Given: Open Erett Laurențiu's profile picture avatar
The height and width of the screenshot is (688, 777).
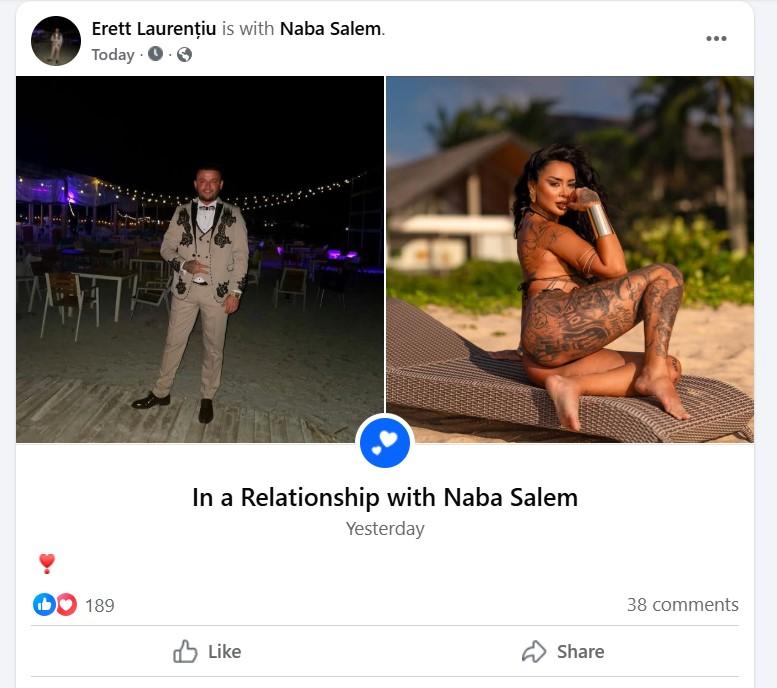Looking at the screenshot, I should tap(56, 41).
